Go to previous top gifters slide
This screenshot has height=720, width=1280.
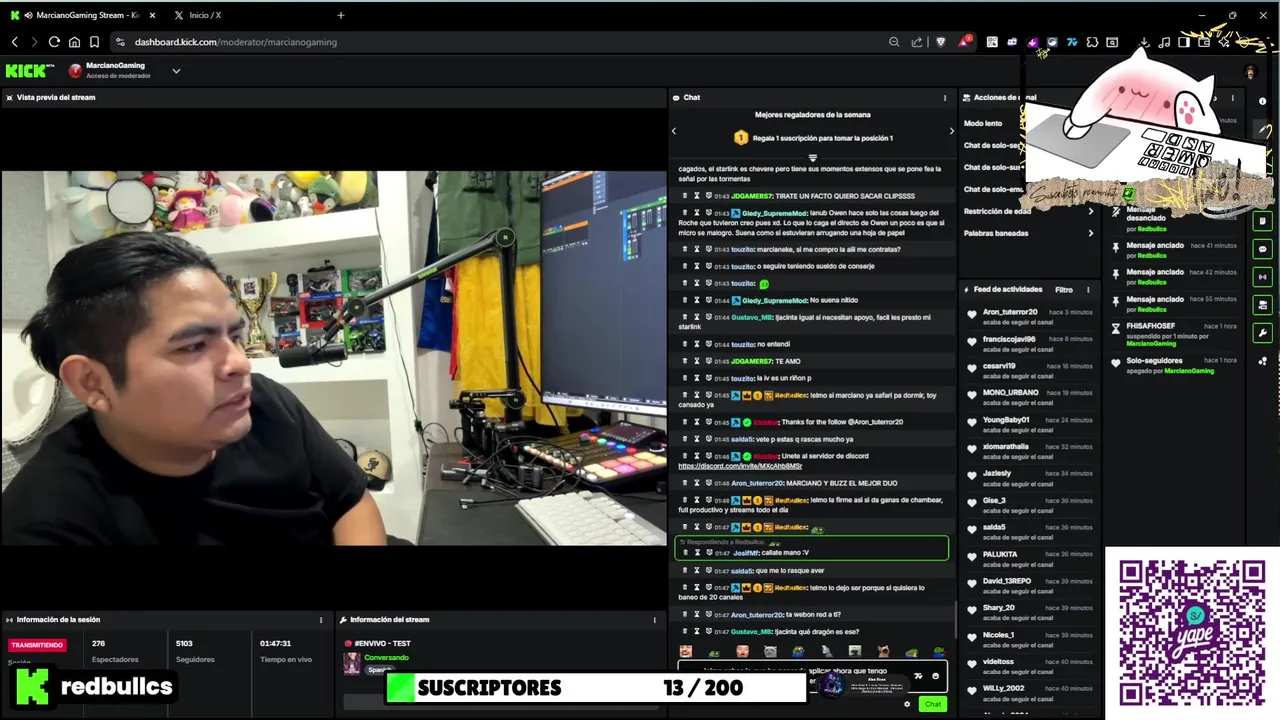674,131
